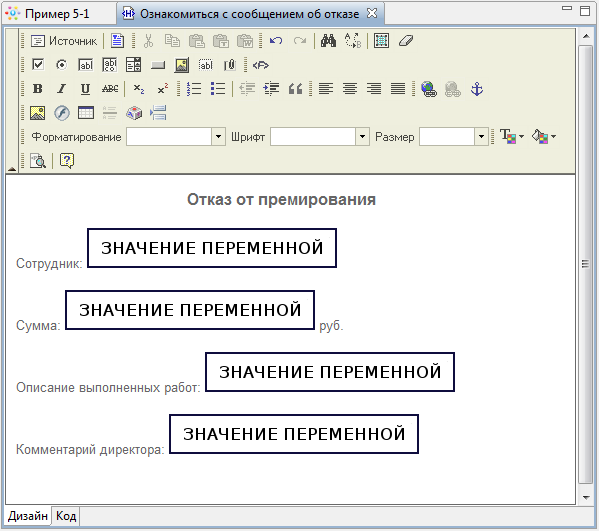Open the Replace tool icon

click(x=353, y=41)
